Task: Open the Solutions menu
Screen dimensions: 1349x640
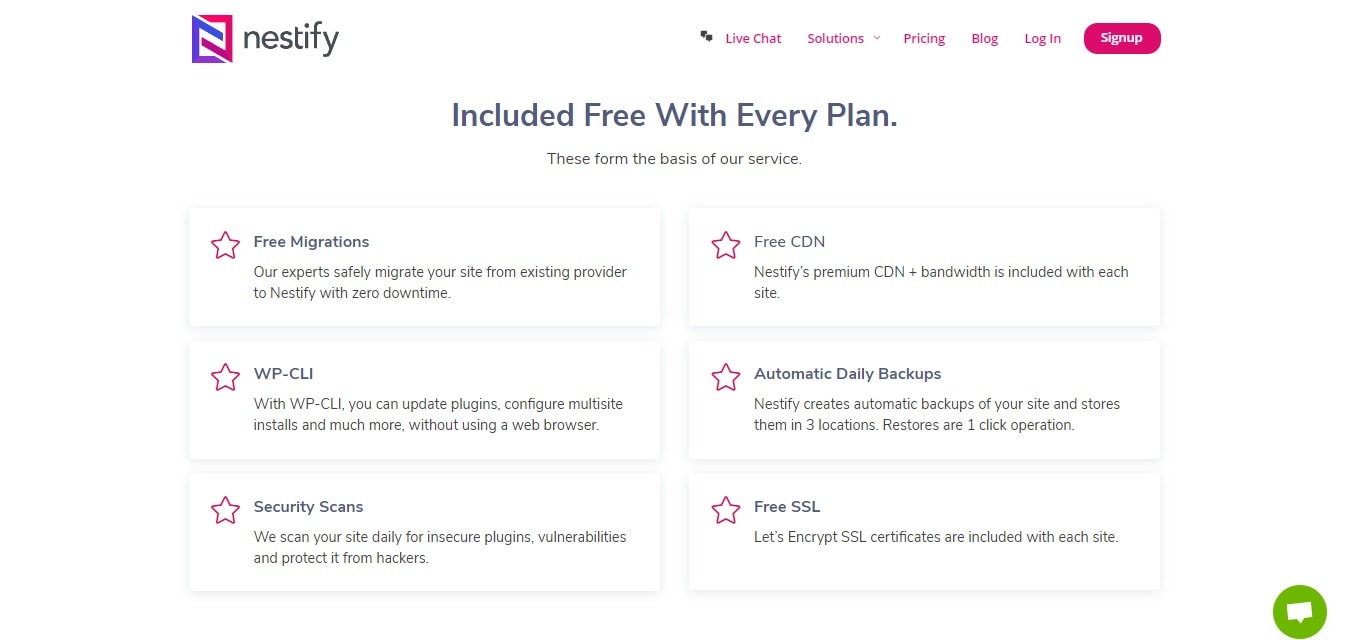Action: [x=835, y=38]
